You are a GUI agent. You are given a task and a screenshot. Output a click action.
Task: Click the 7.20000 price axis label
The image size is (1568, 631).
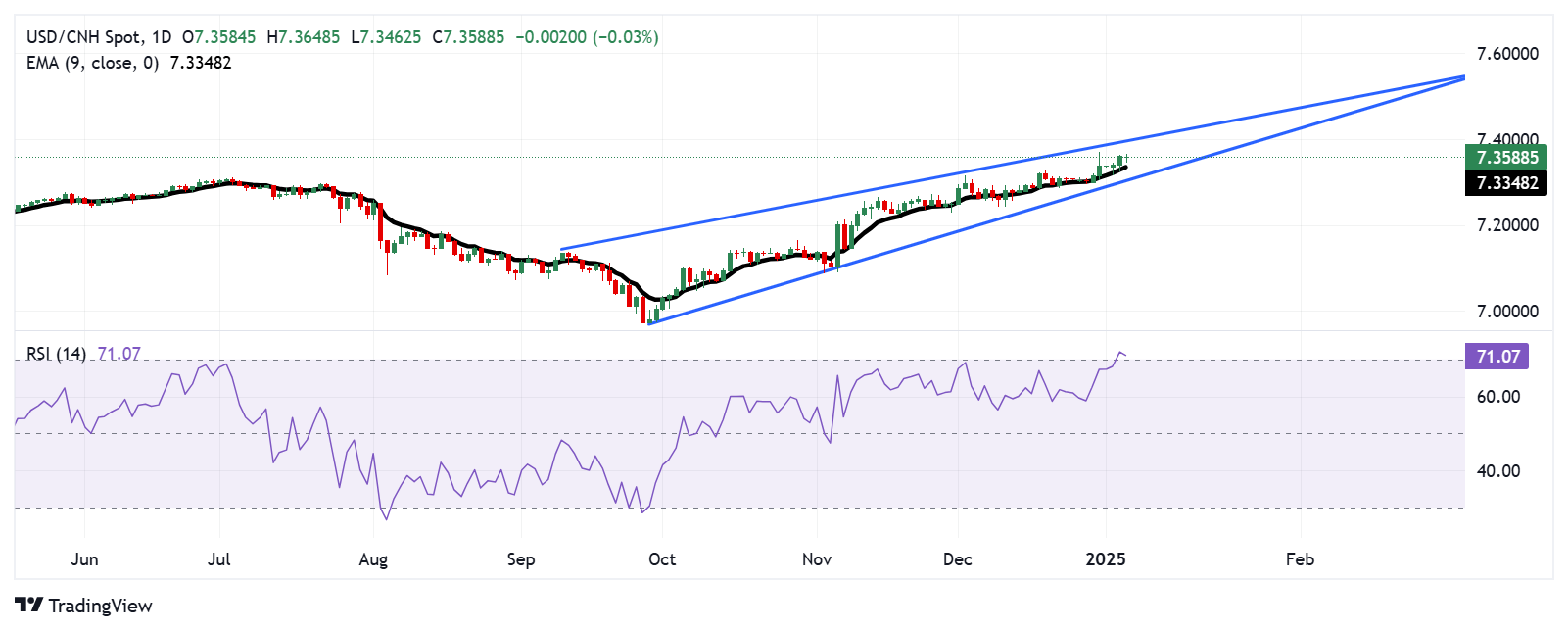pos(1506,225)
